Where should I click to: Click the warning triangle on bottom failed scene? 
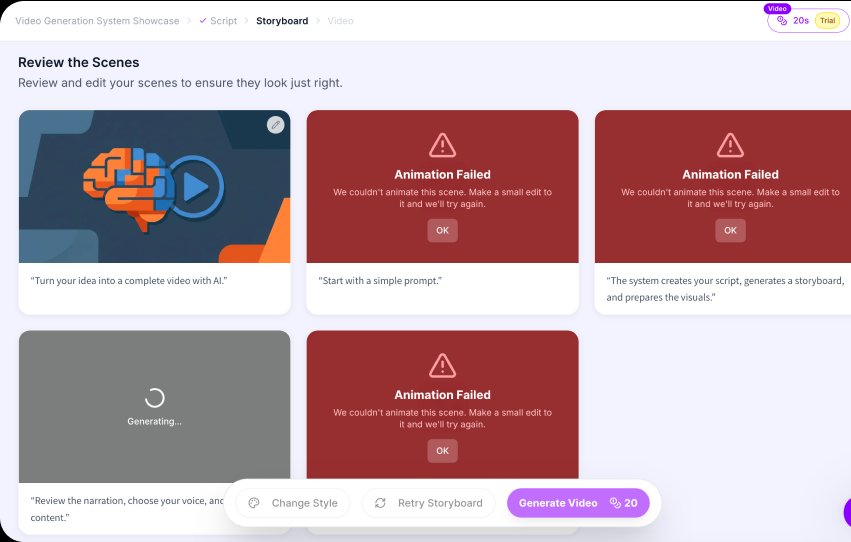pyautogui.click(x=442, y=365)
